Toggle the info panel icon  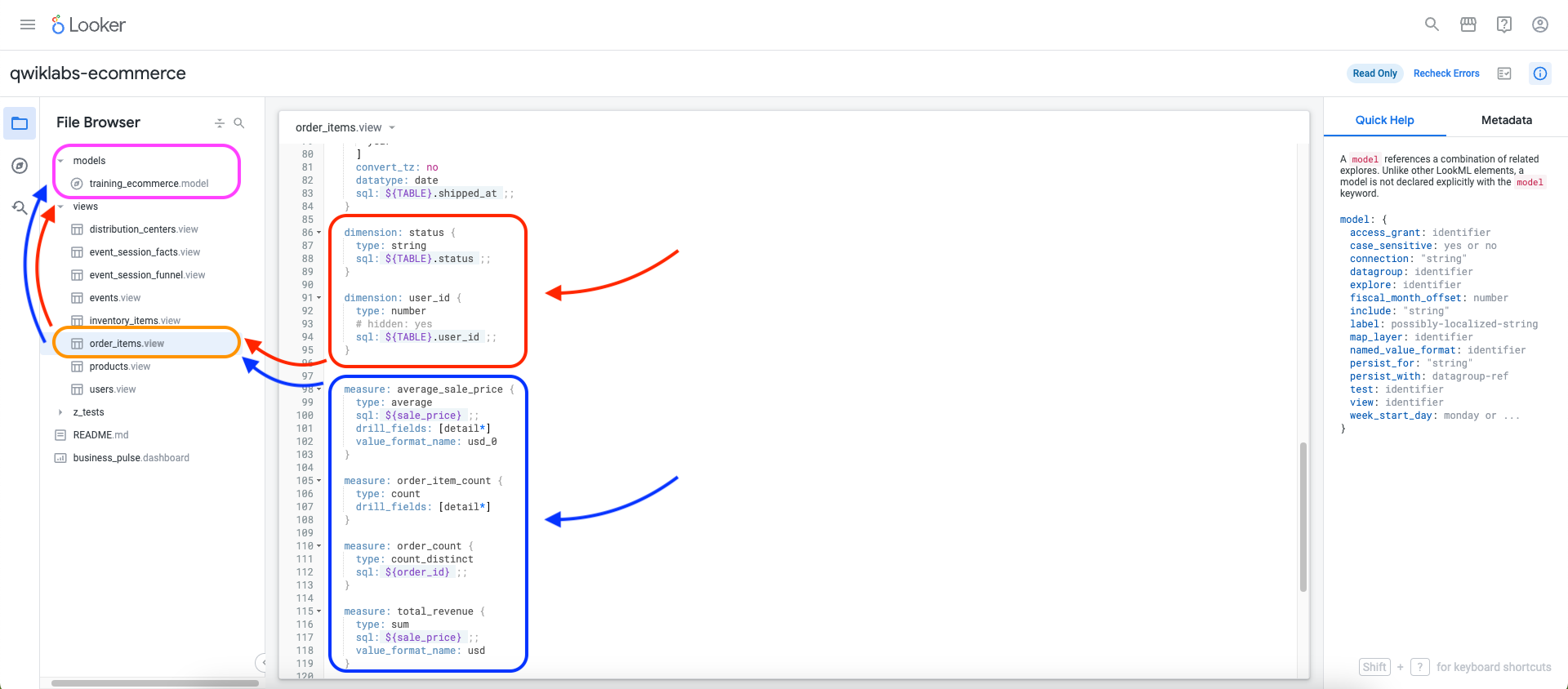click(1540, 73)
